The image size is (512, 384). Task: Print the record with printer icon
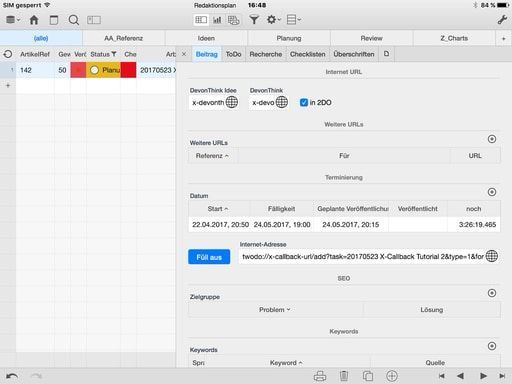(320, 376)
